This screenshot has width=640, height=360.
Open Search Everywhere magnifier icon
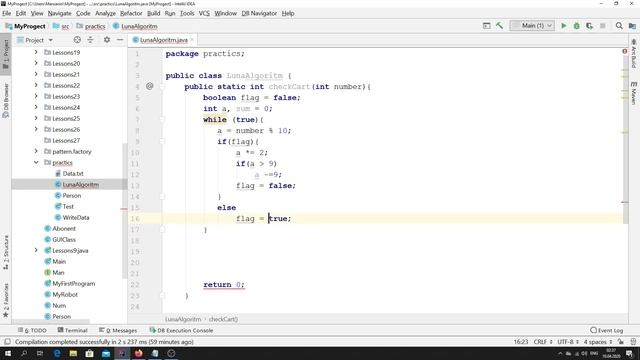coord(619,26)
